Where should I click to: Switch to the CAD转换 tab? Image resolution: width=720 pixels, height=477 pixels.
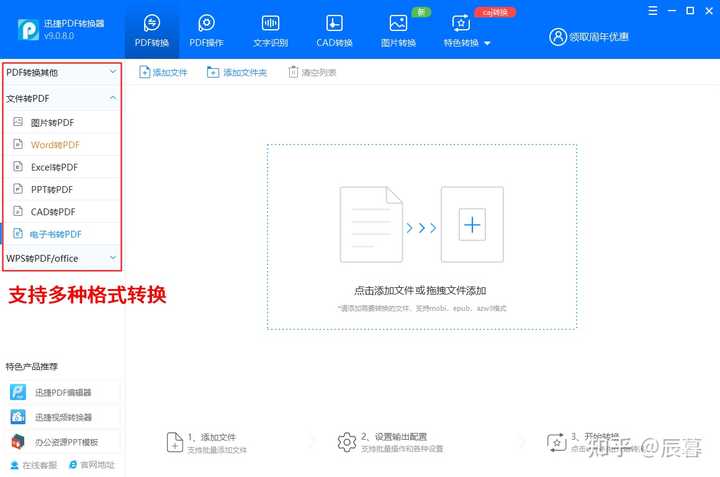[x=334, y=31]
